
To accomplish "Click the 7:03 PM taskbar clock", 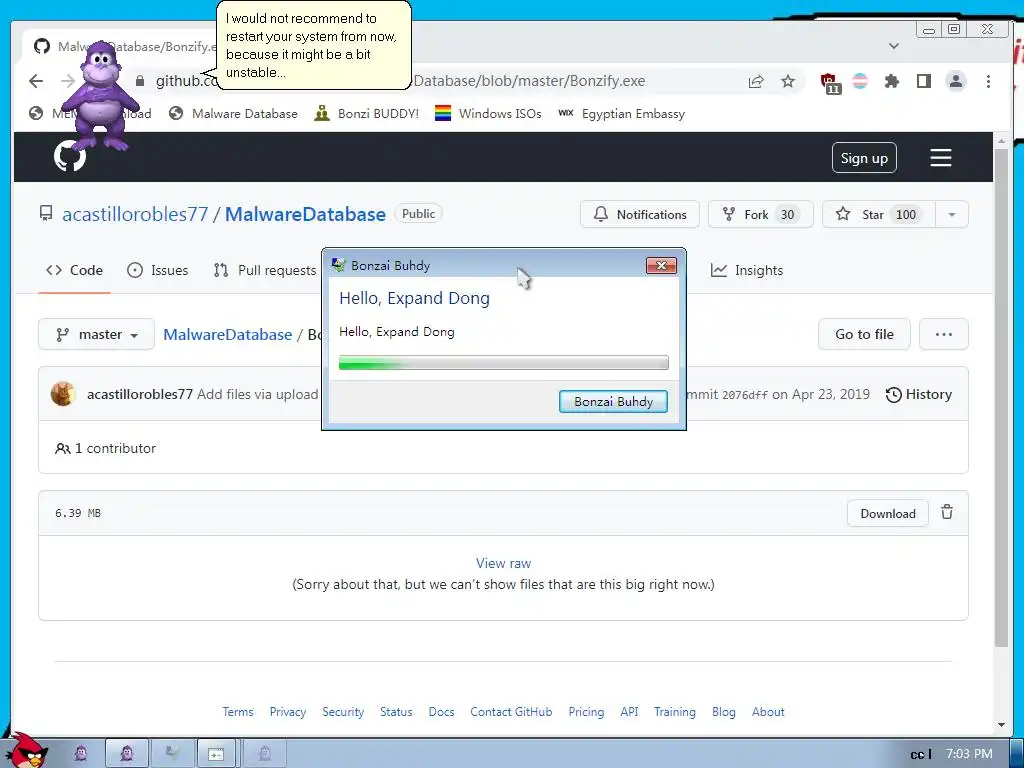I will pos(969,754).
